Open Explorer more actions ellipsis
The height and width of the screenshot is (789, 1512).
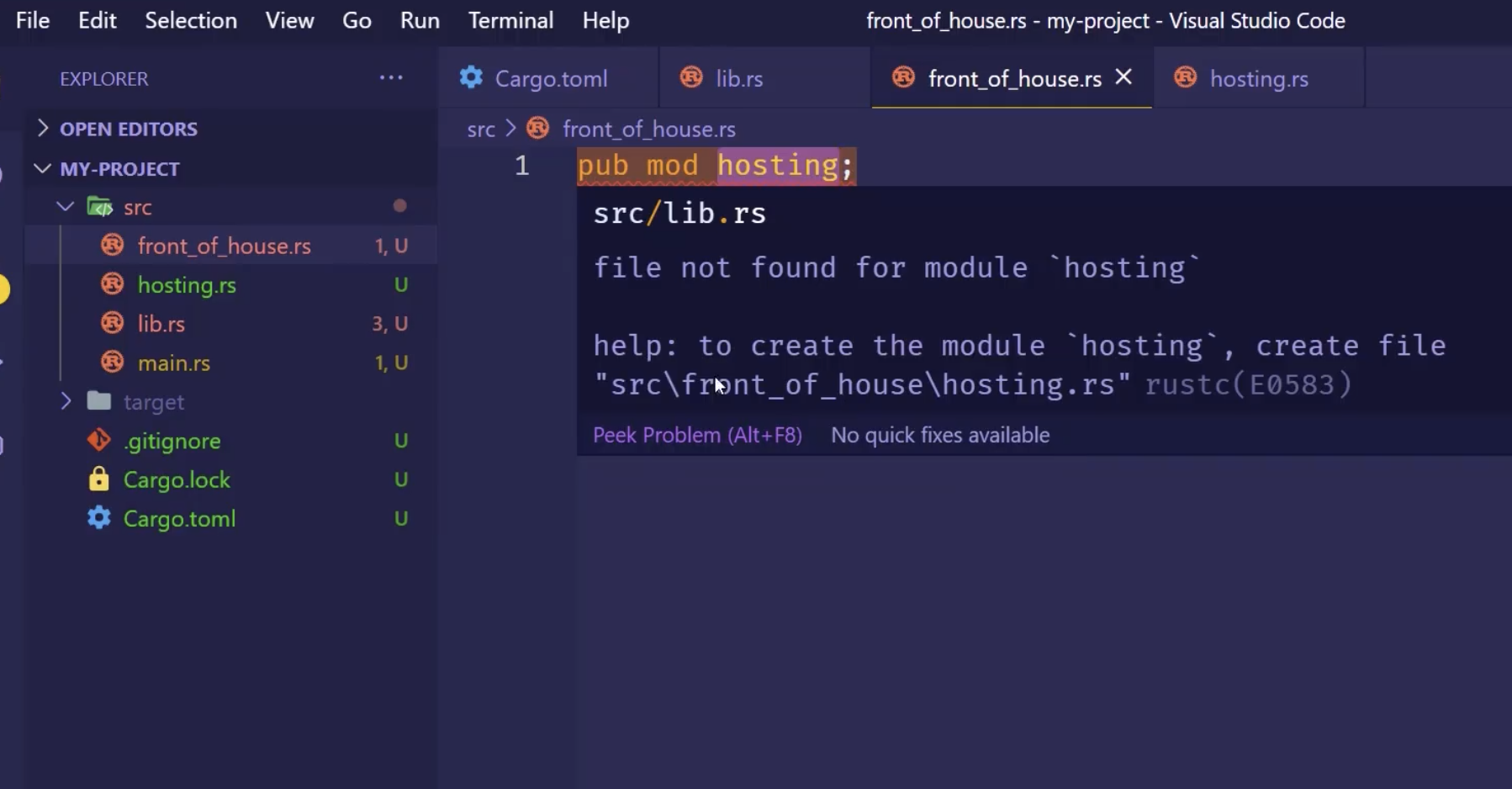[391, 78]
